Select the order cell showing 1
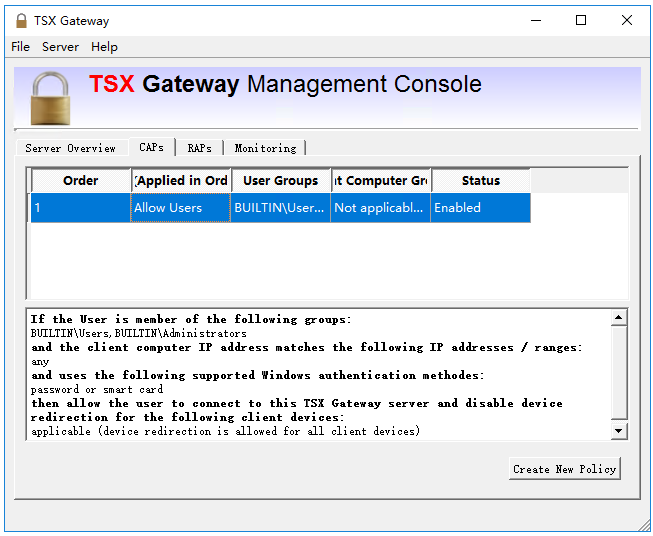This screenshot has width=653, height=536. click(81, 207)
